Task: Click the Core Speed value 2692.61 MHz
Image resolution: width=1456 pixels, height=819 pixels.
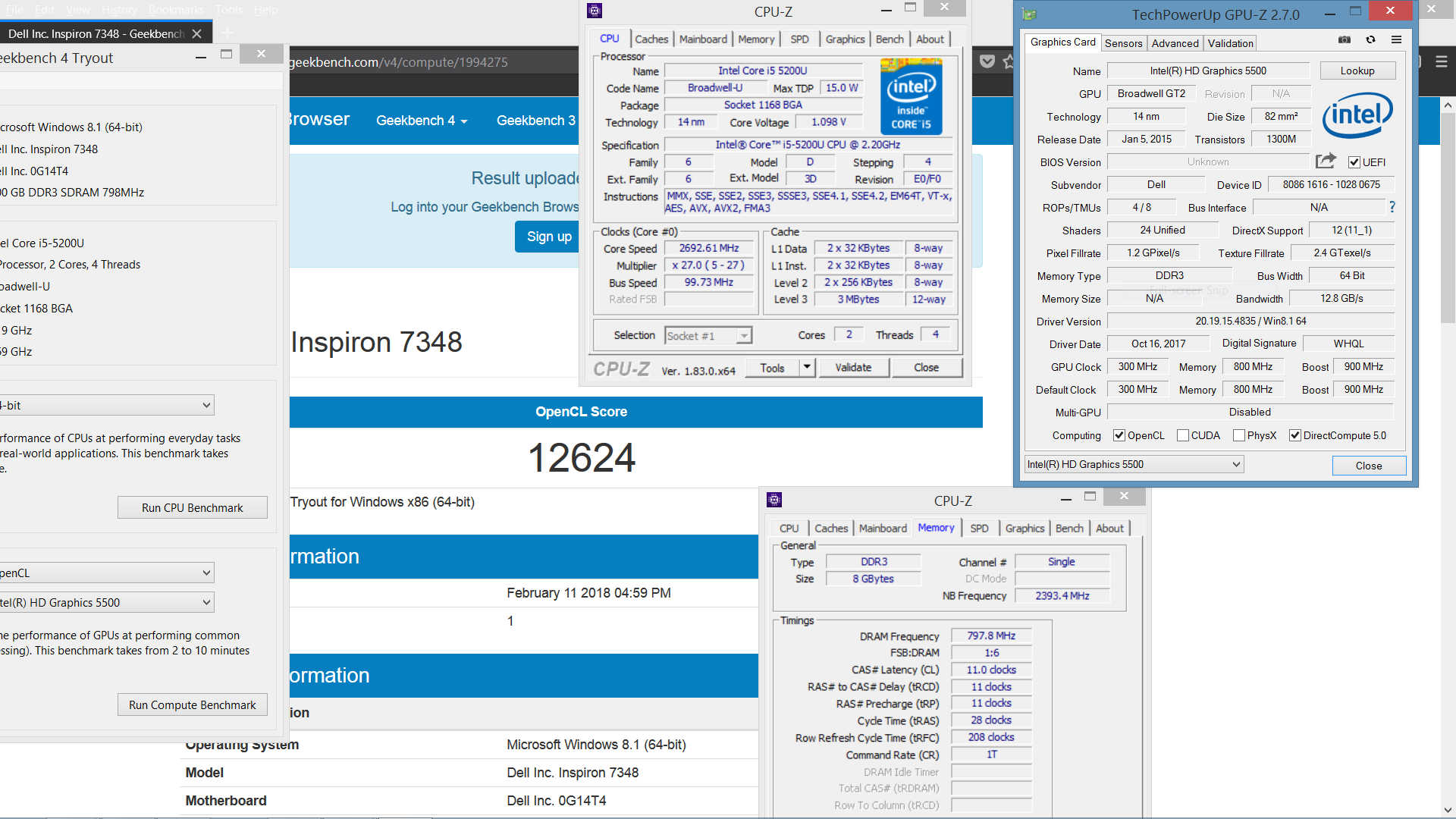Action: pyautogui.click(x=709, y=248)
